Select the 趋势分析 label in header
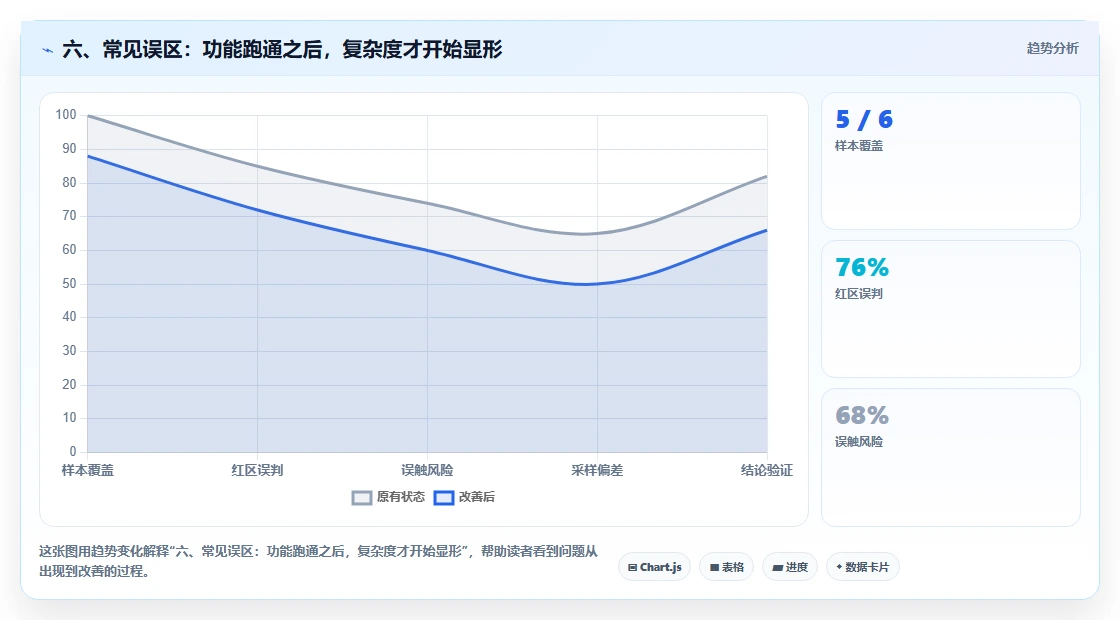The width and height of the screenshot is (1120, 620). pyautogui.click(x=1052, y=49)
